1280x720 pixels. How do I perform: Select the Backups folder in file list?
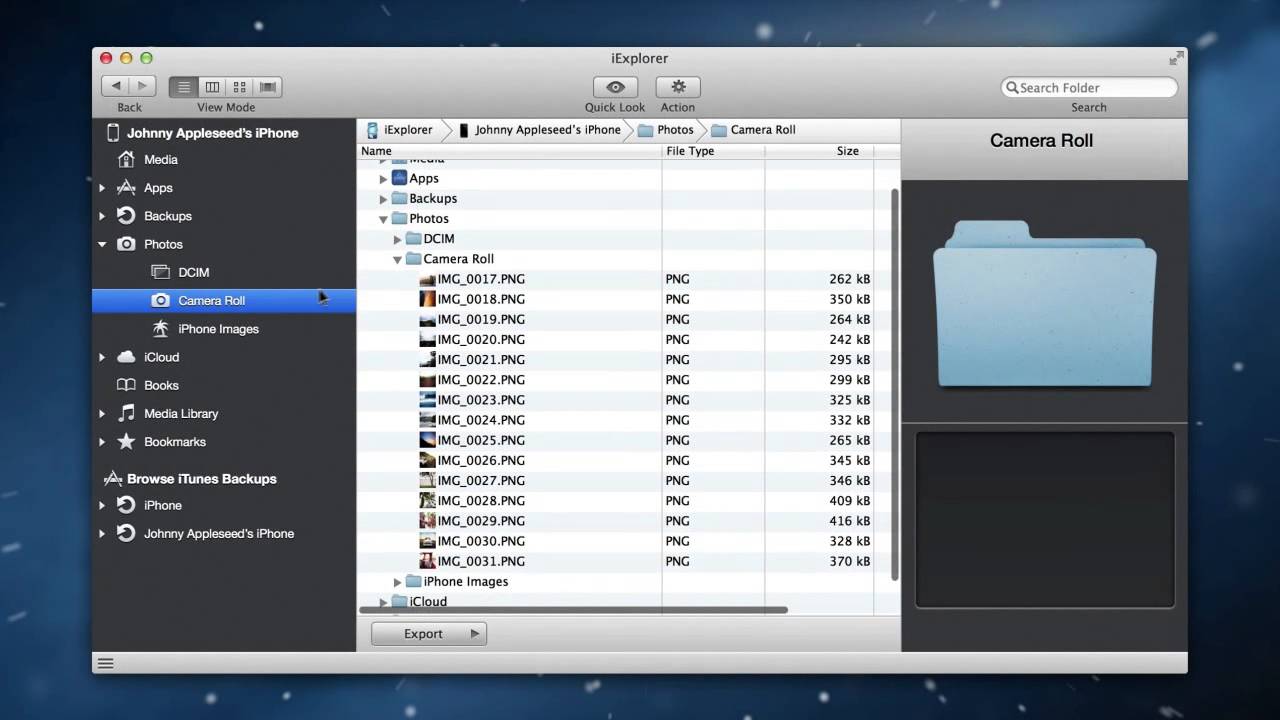tap(433, 198)
